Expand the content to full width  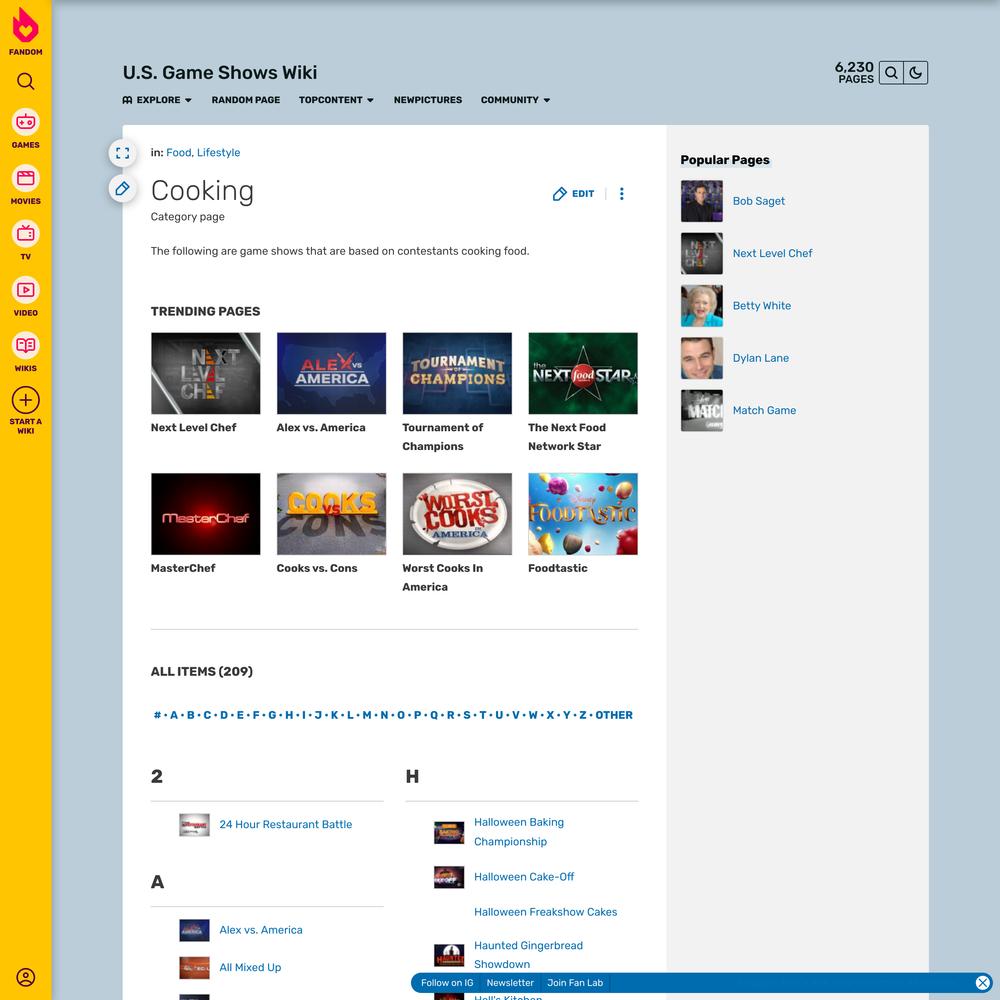pos(122,153)
